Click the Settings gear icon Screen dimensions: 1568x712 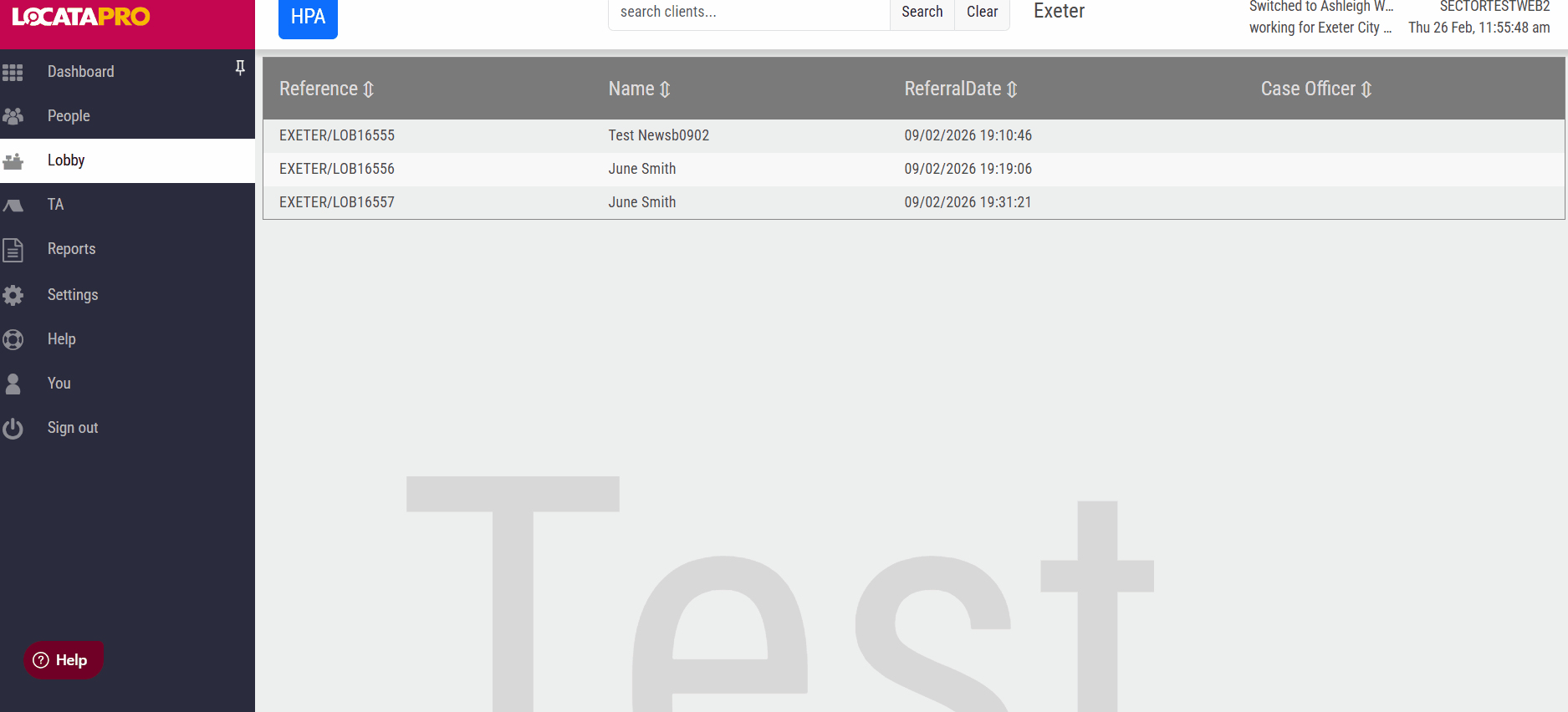(13, 295)
